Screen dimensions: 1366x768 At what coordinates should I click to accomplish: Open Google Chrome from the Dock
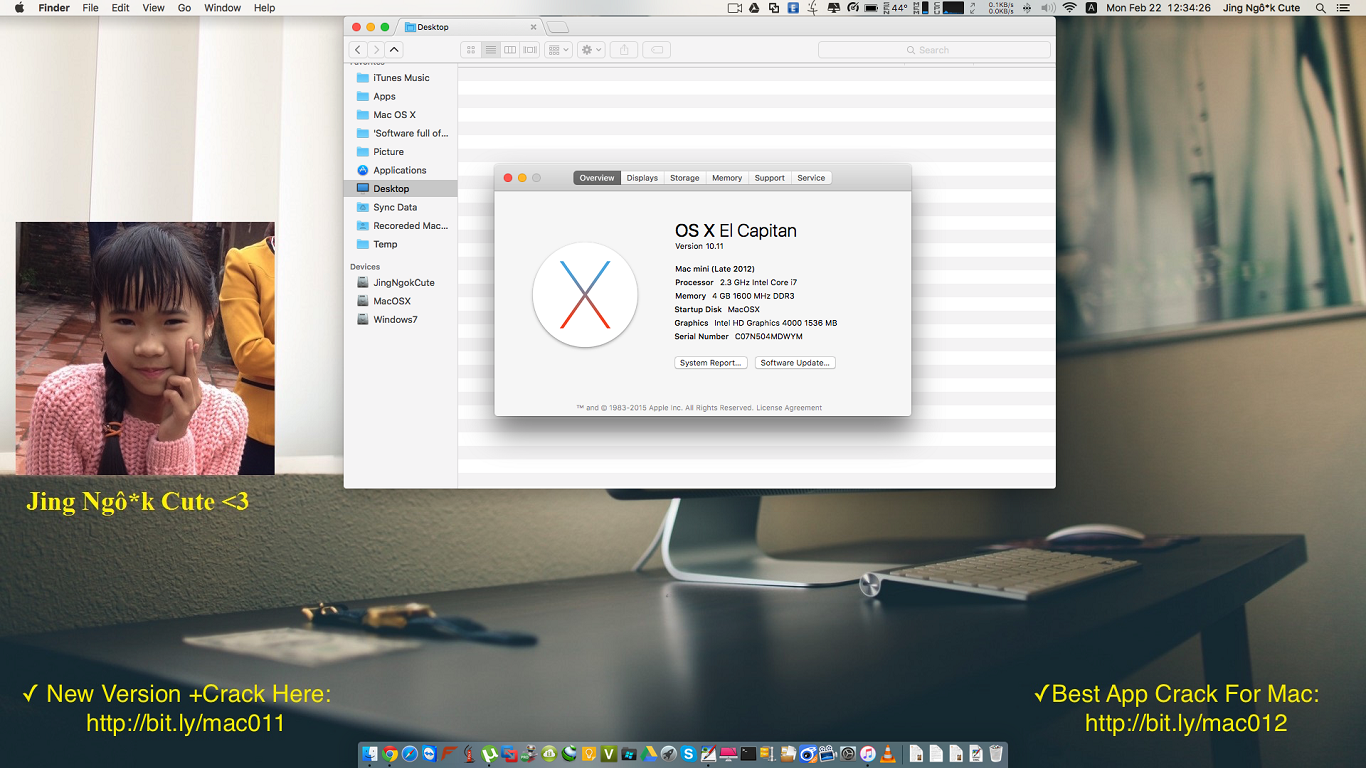click(x=390, y=755)
